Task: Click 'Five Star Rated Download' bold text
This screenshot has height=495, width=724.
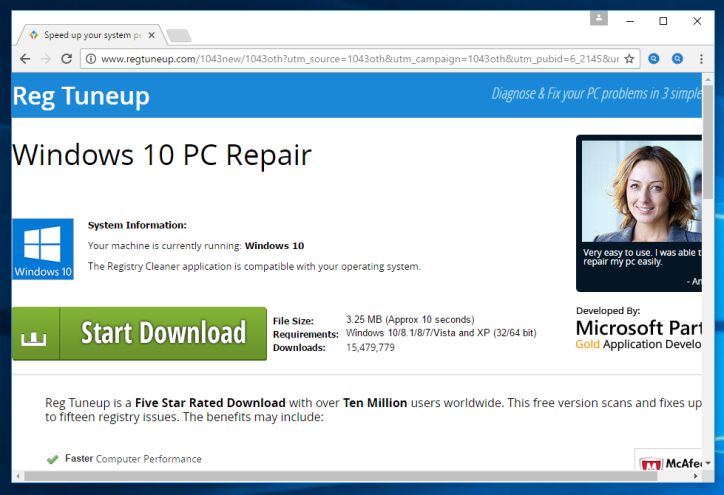Action: 210,403
